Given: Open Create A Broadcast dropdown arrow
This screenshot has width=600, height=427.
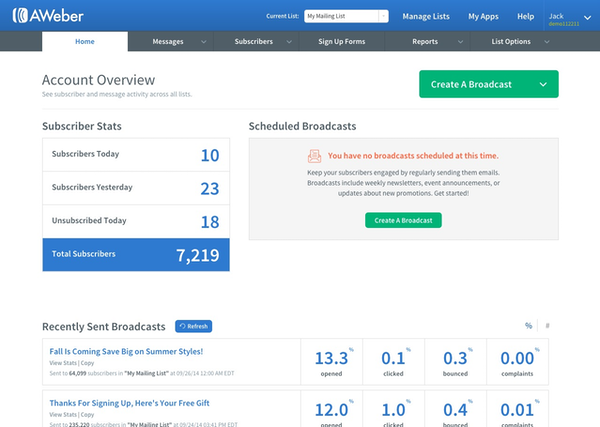Looking at the screenshot, I should [543, 84].
